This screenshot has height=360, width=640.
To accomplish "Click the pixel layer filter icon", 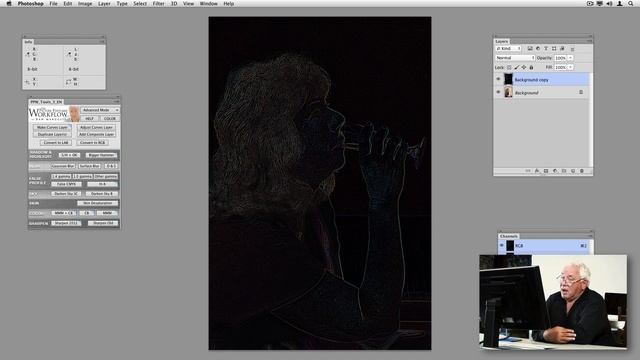I will [x=530, y=49].
